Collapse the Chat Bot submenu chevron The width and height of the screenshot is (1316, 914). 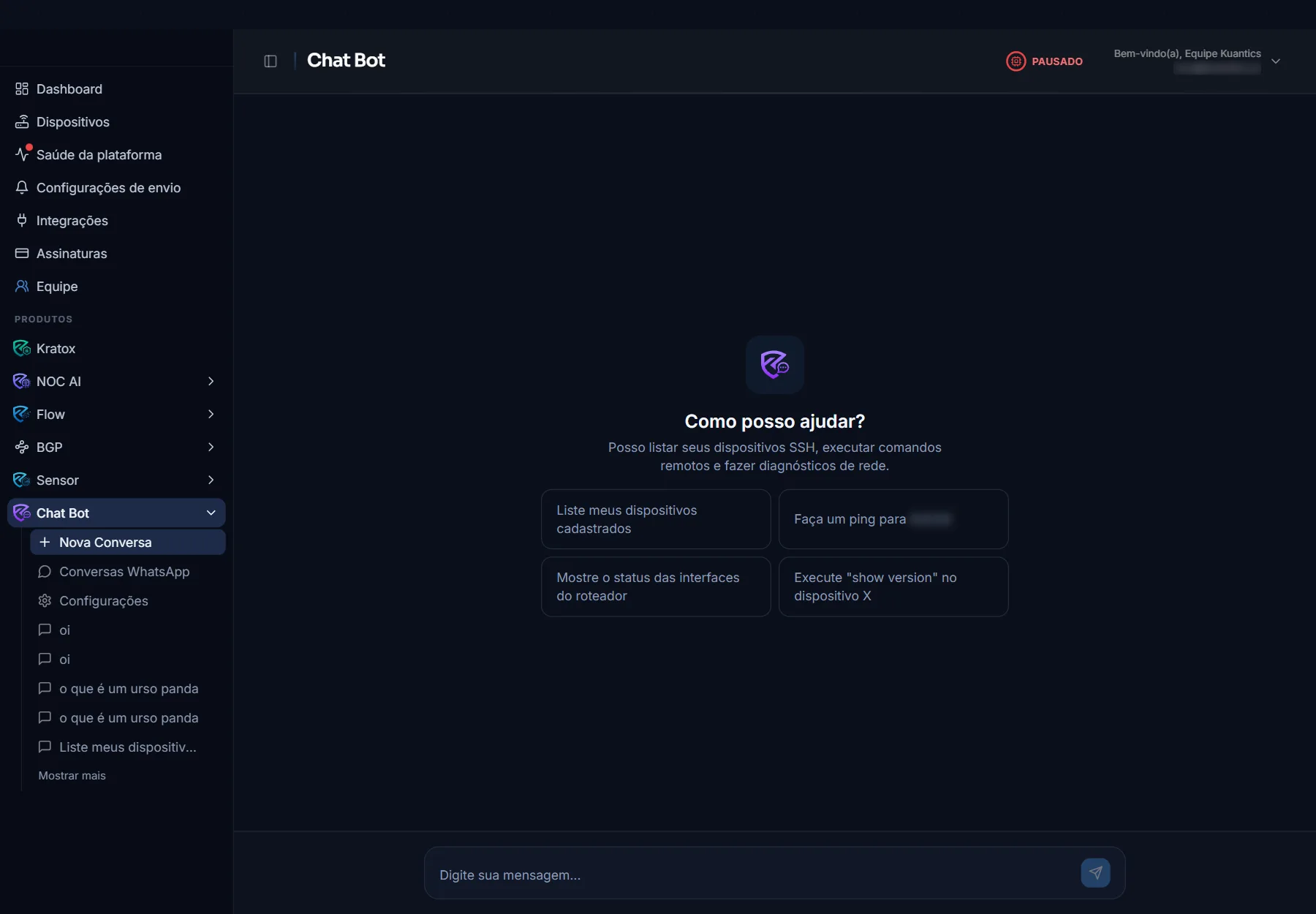coord(211,513)
